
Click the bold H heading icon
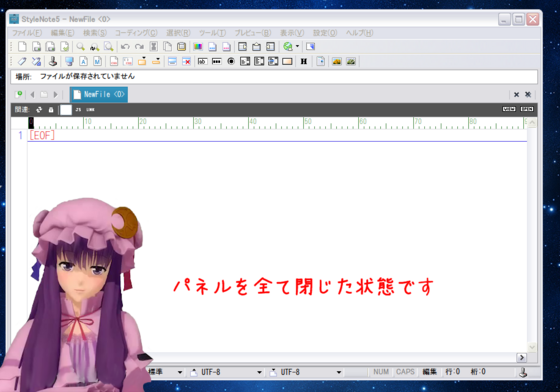click(x=304, y=61)
